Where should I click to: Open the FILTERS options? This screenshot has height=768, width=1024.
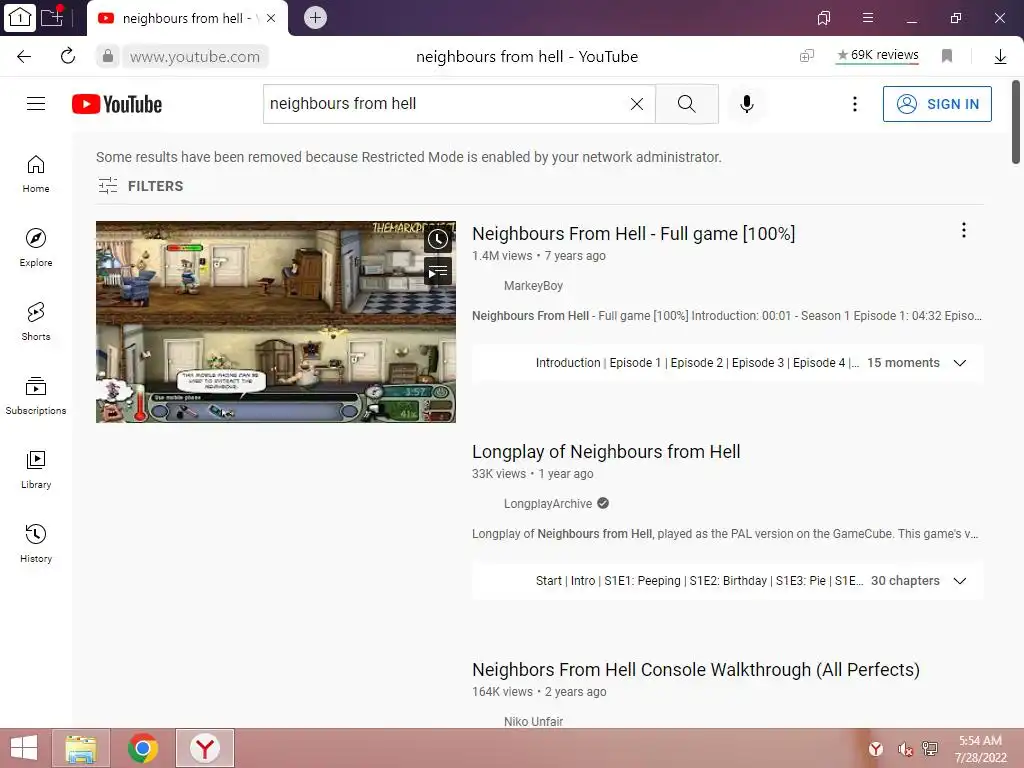[140, 186]
